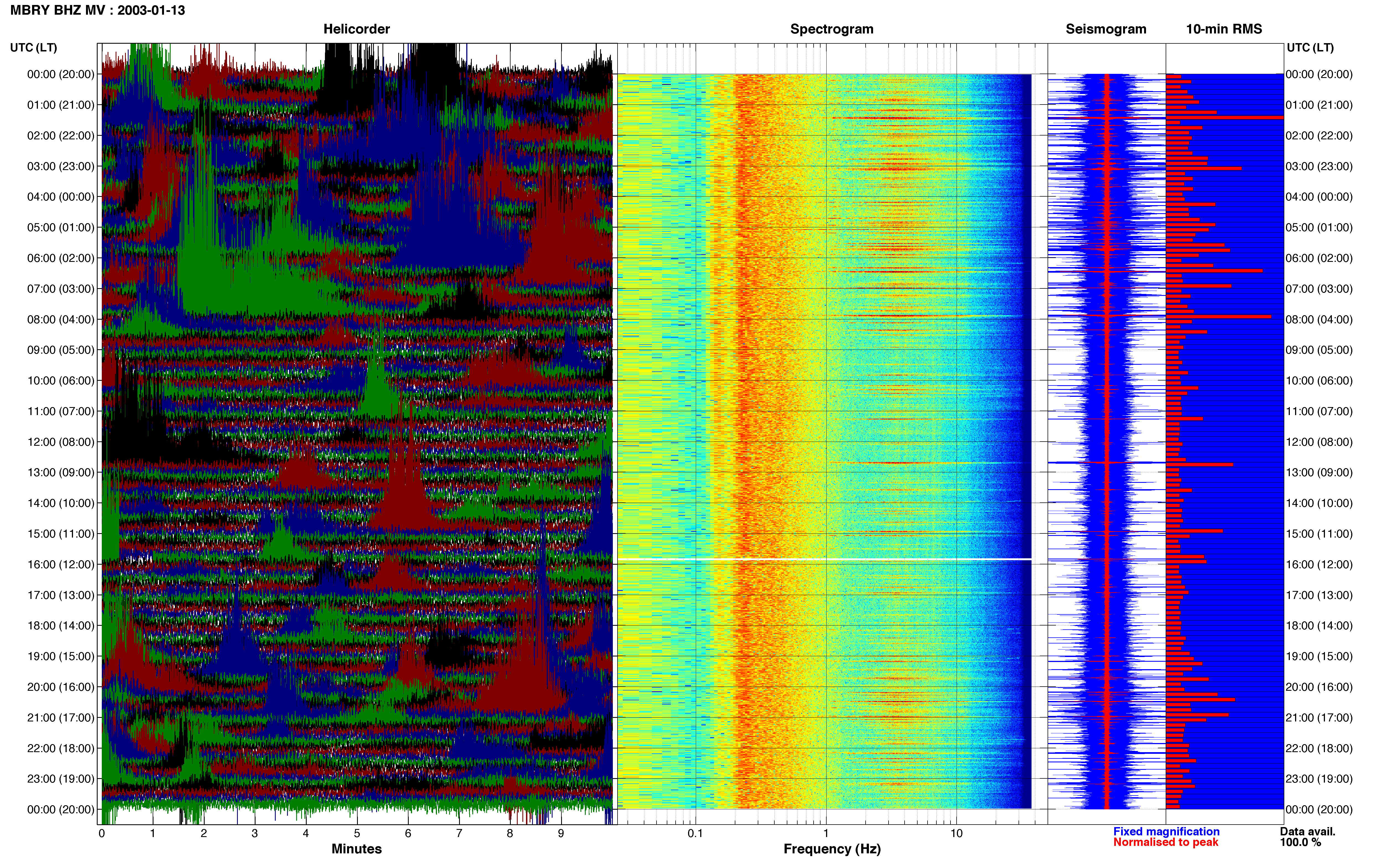Click "22:00 (18:00)" on the helicorder time axis
Screen dimensions: 1388x868
point(61,749)
